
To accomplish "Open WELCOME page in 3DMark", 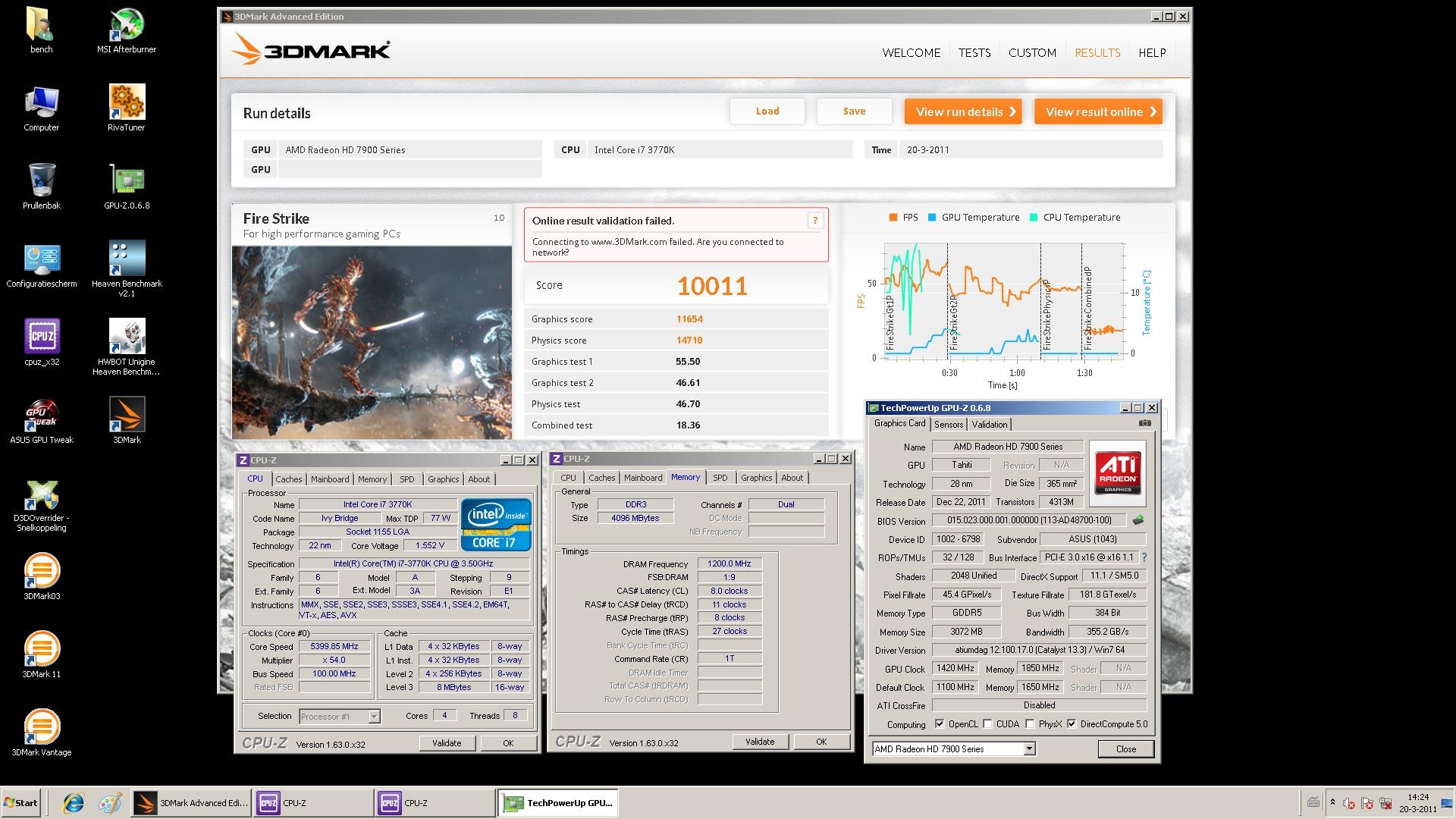I will [912, 52].
